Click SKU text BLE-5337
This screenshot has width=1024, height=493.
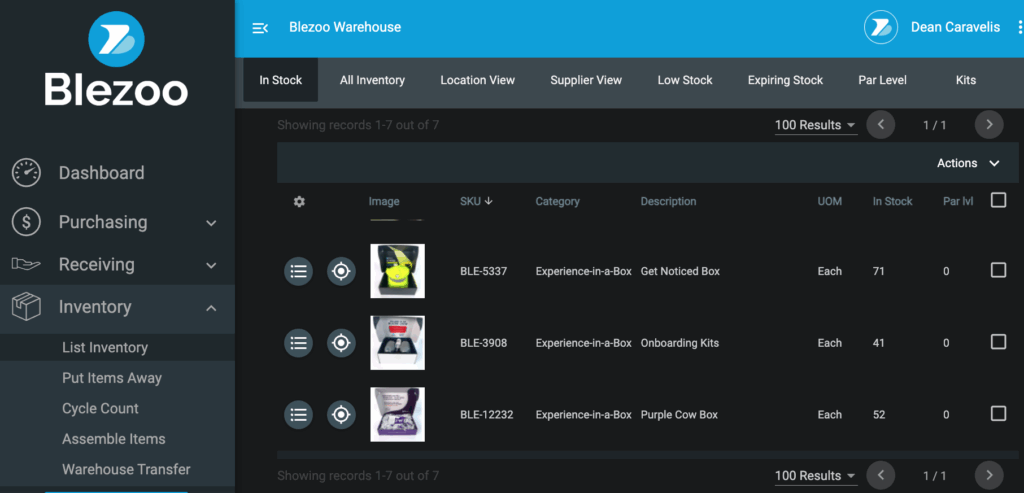[483, 271]
